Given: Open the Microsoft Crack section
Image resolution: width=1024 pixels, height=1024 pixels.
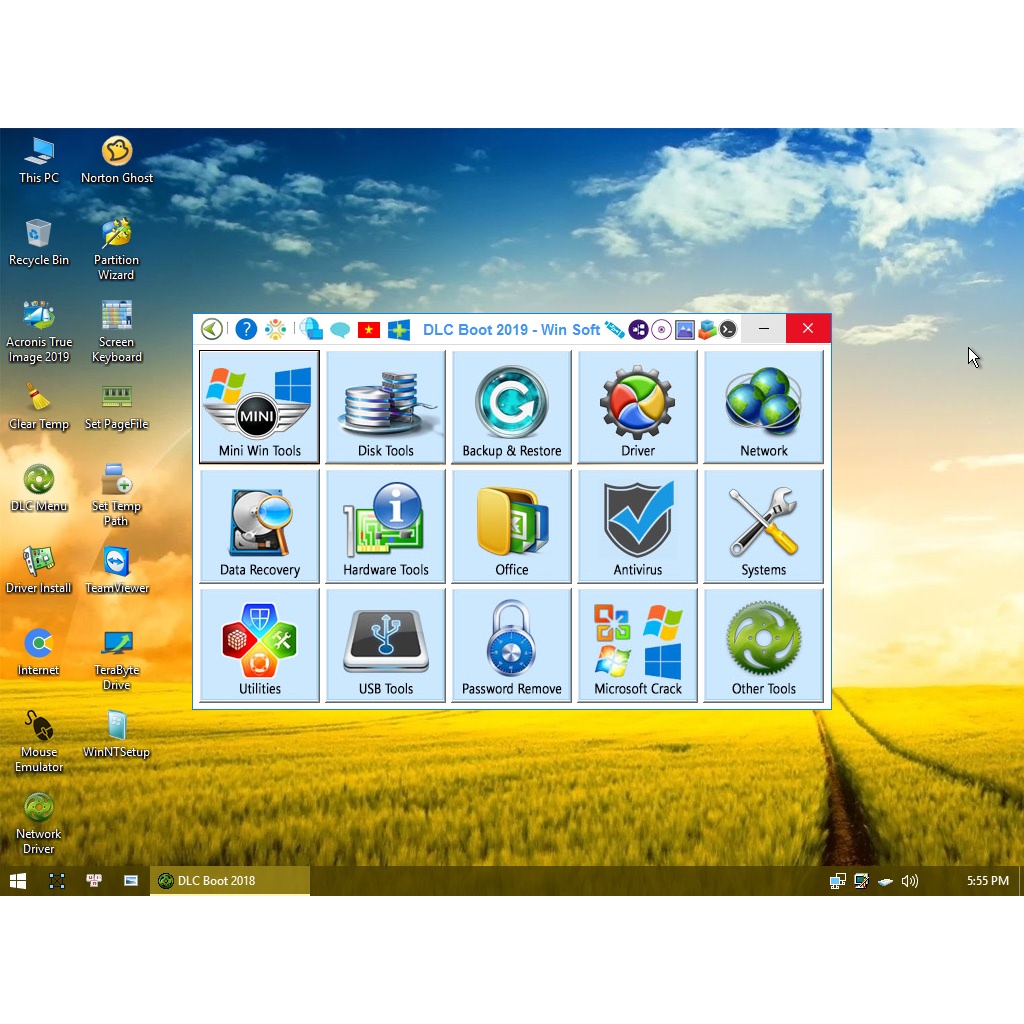Looking at the screenshot, I should (637, 644).
